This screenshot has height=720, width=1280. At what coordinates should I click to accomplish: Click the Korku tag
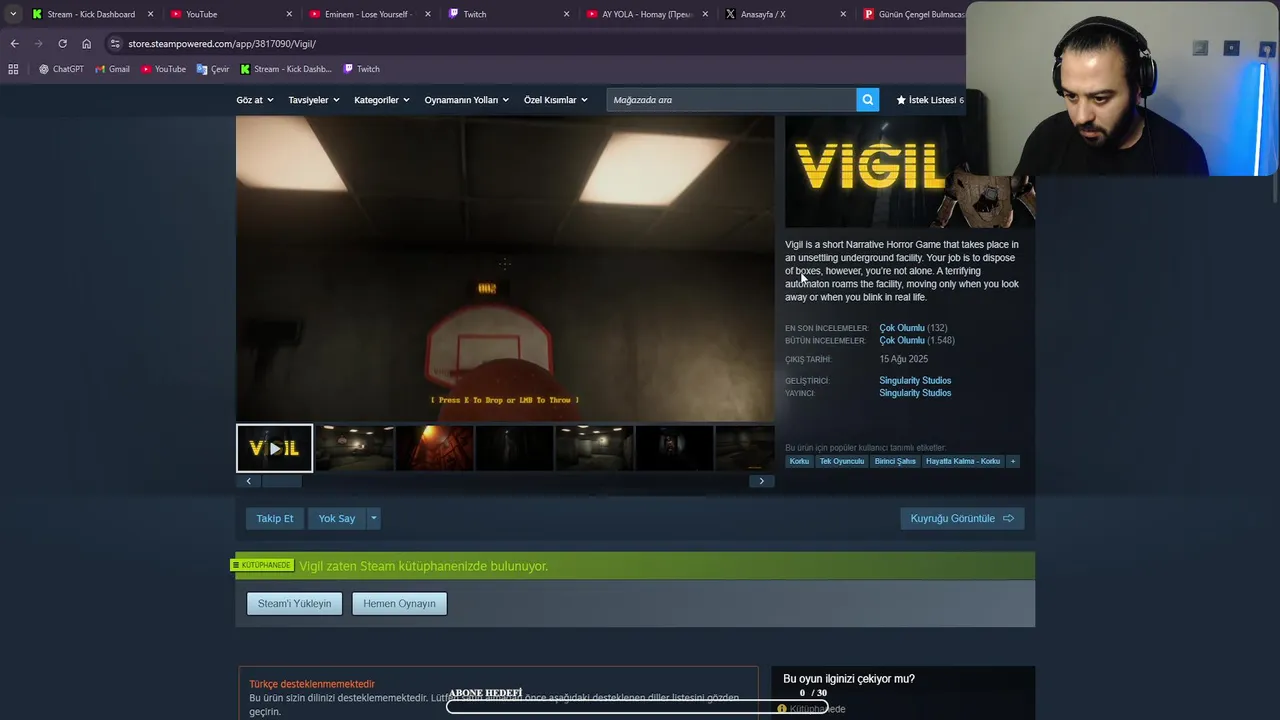coord(799,461)
